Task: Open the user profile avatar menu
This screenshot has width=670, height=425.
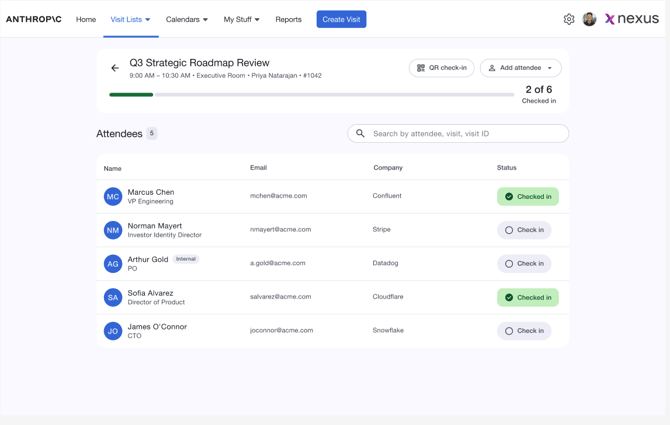Action: tap(589, 19)
